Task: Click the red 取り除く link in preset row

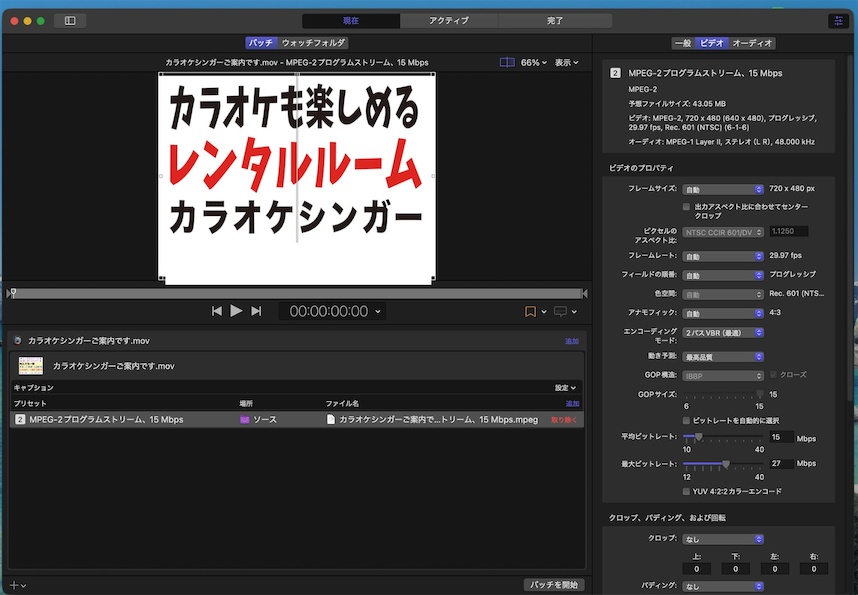Action: point(565,420)
